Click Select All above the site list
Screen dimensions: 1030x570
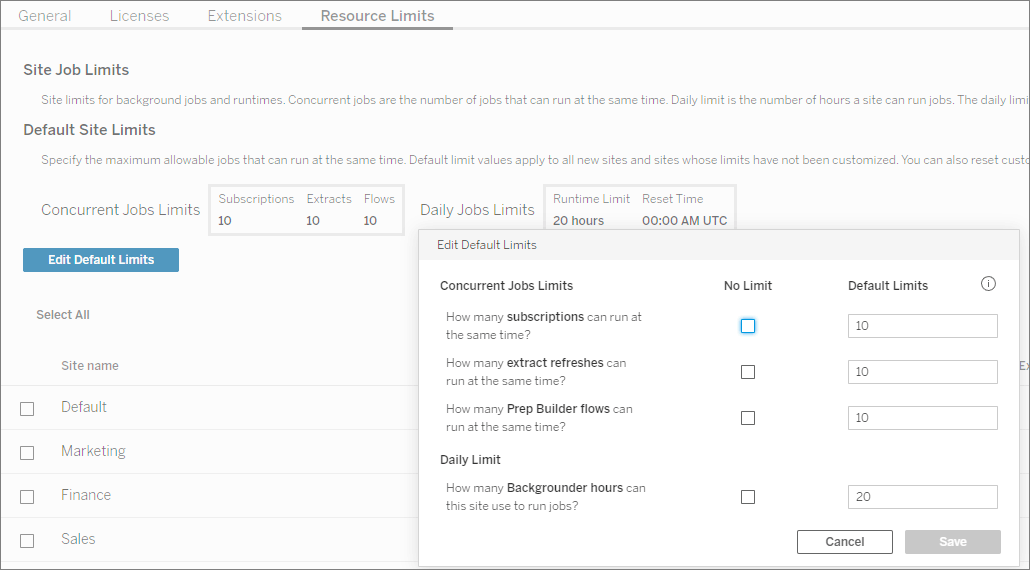tap(62, 315)
